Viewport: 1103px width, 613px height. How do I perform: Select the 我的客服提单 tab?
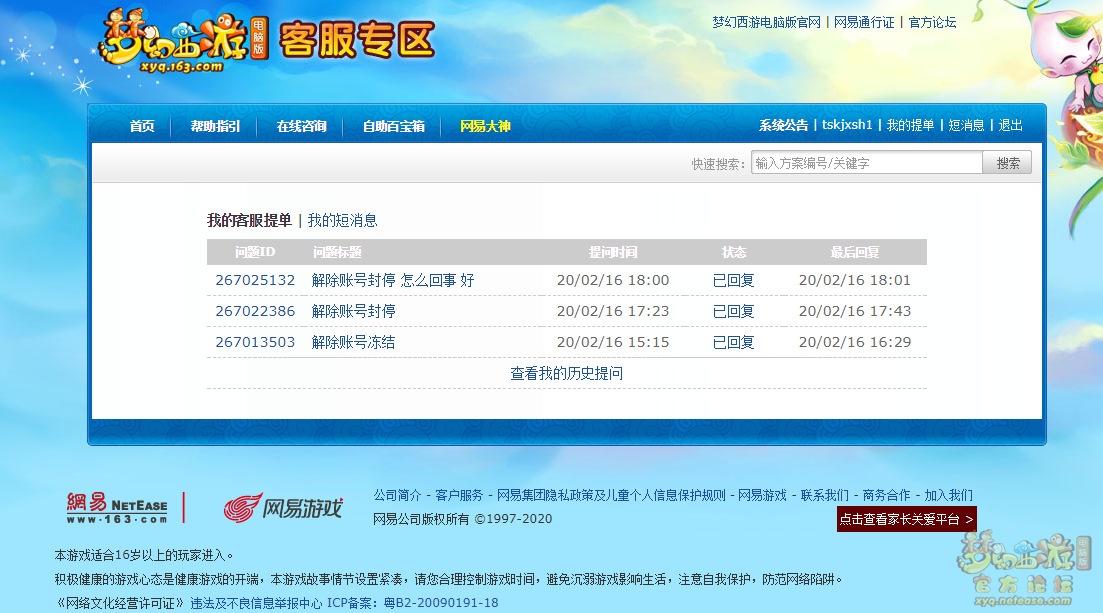(x=249, y=220)
